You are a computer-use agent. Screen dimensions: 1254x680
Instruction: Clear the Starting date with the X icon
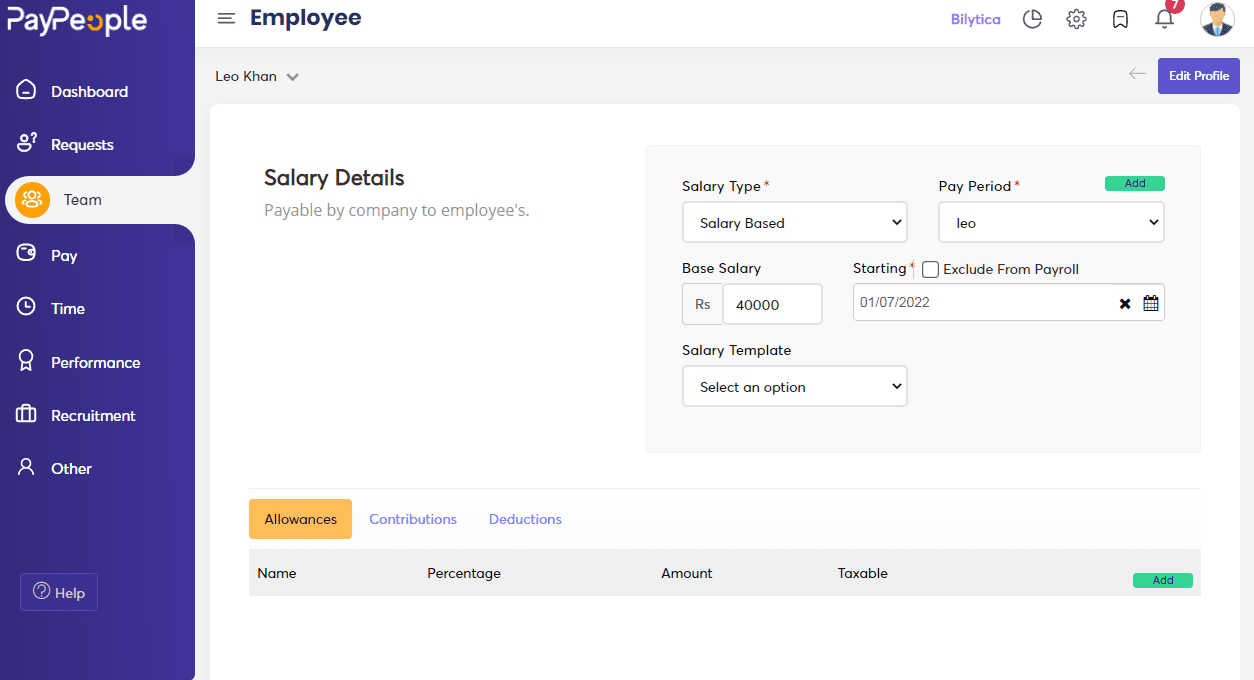coord(1125,302)
